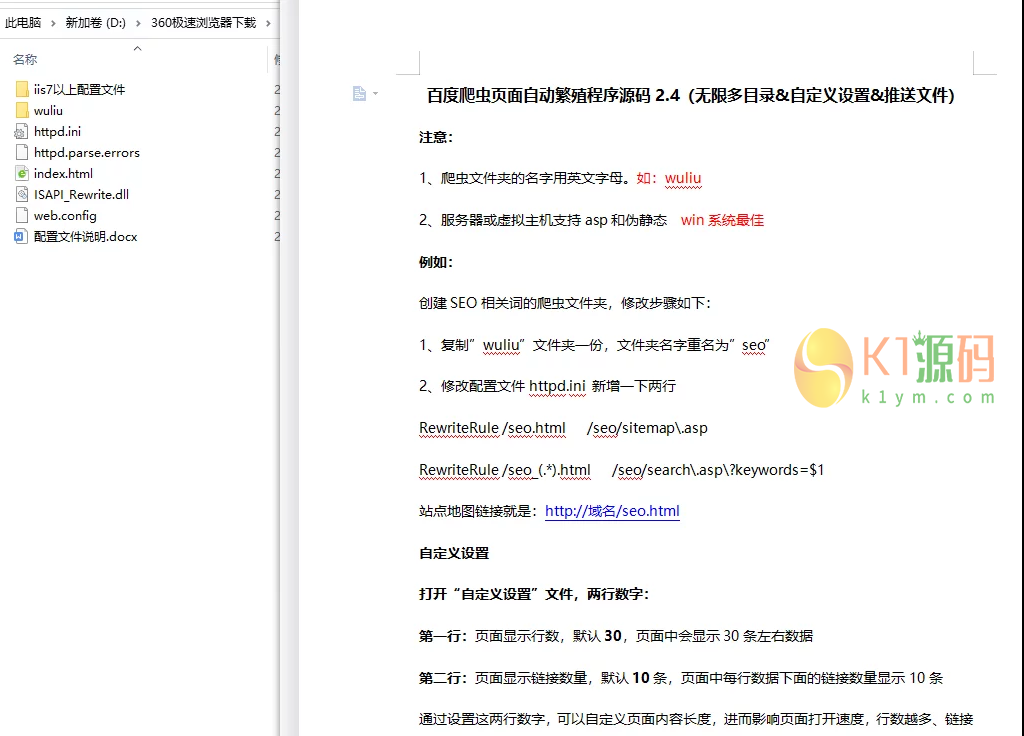Image resolution: width=1024 pixels, height=736 pixels.
Task: Expand chevron after 360极速浏览器下载 breadcrumb
Action: click(268, 23)
